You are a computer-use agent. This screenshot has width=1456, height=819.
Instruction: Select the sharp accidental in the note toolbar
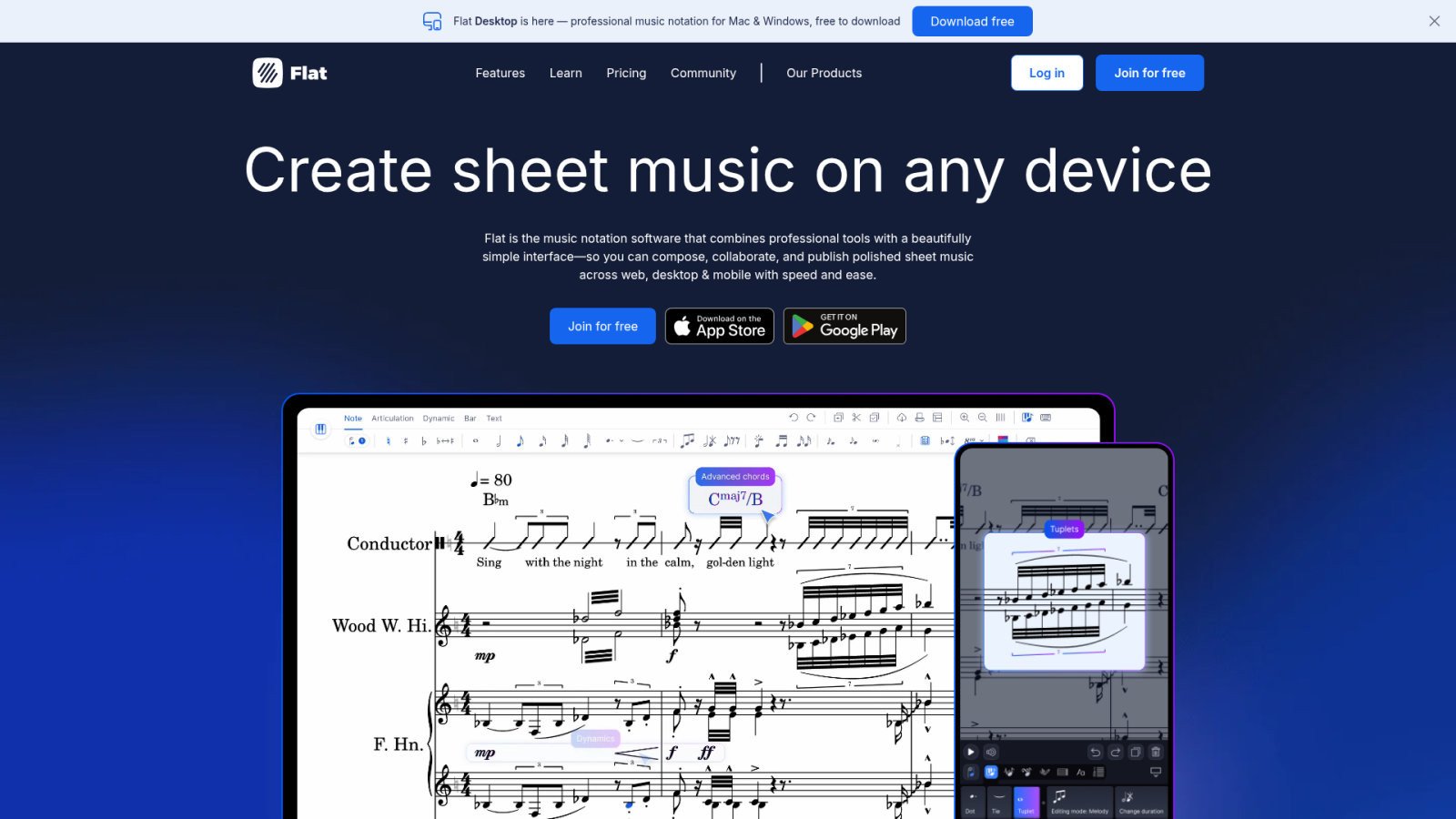pyautogui.click(x=406, y=441)
